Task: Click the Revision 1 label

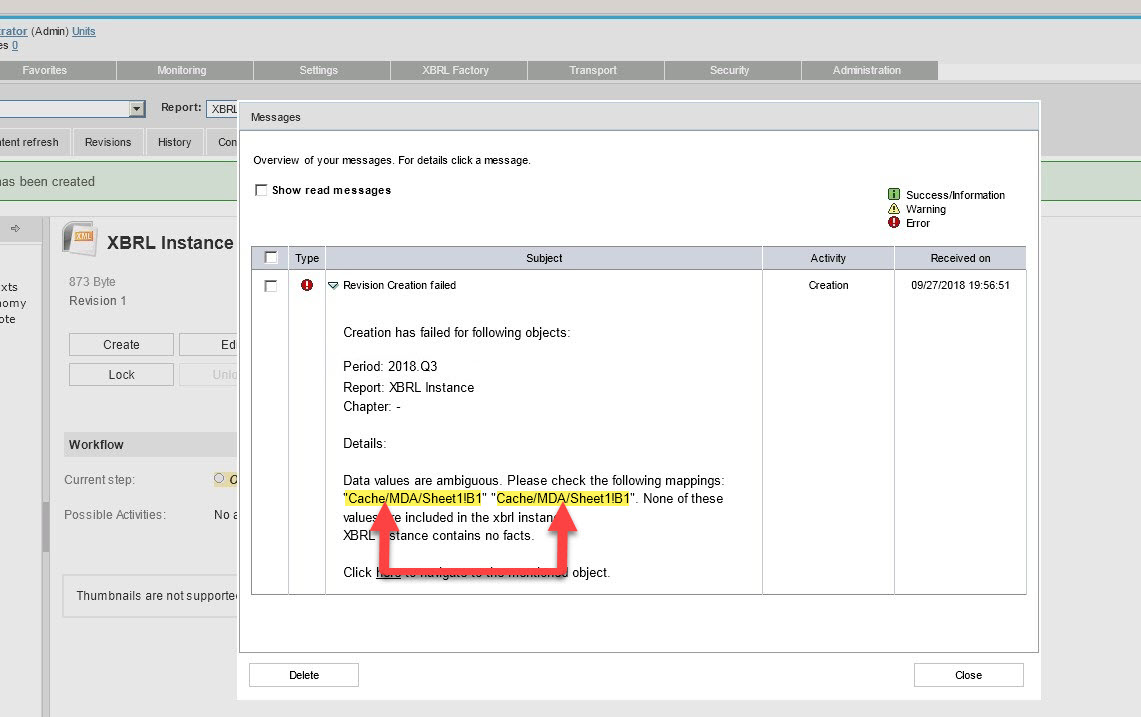Action: pos(98,301)
